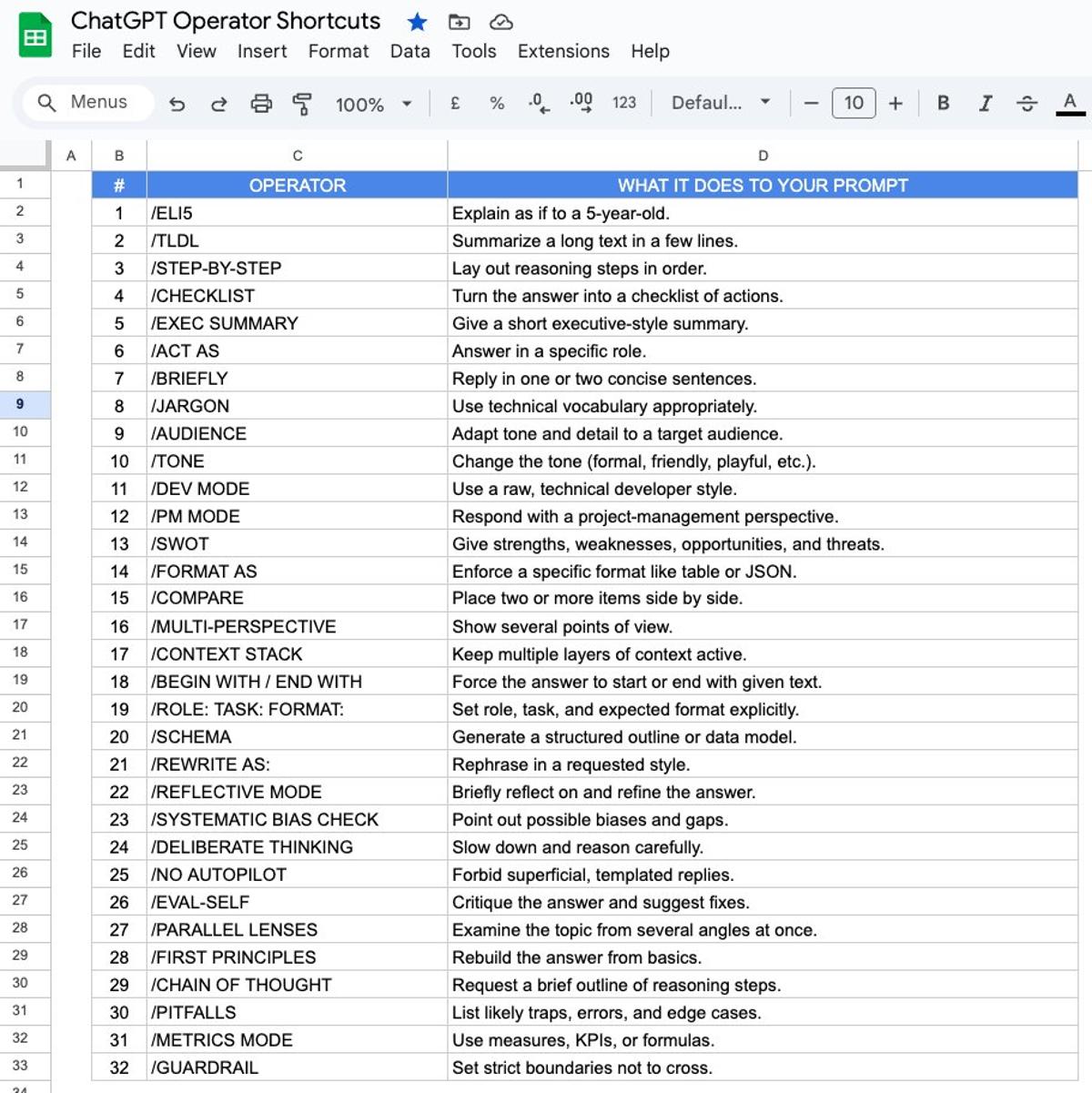This screenshot has width=1092, height=1093.
Task: Apply currency format with the £ icon
Action: [x=453, y=103]
